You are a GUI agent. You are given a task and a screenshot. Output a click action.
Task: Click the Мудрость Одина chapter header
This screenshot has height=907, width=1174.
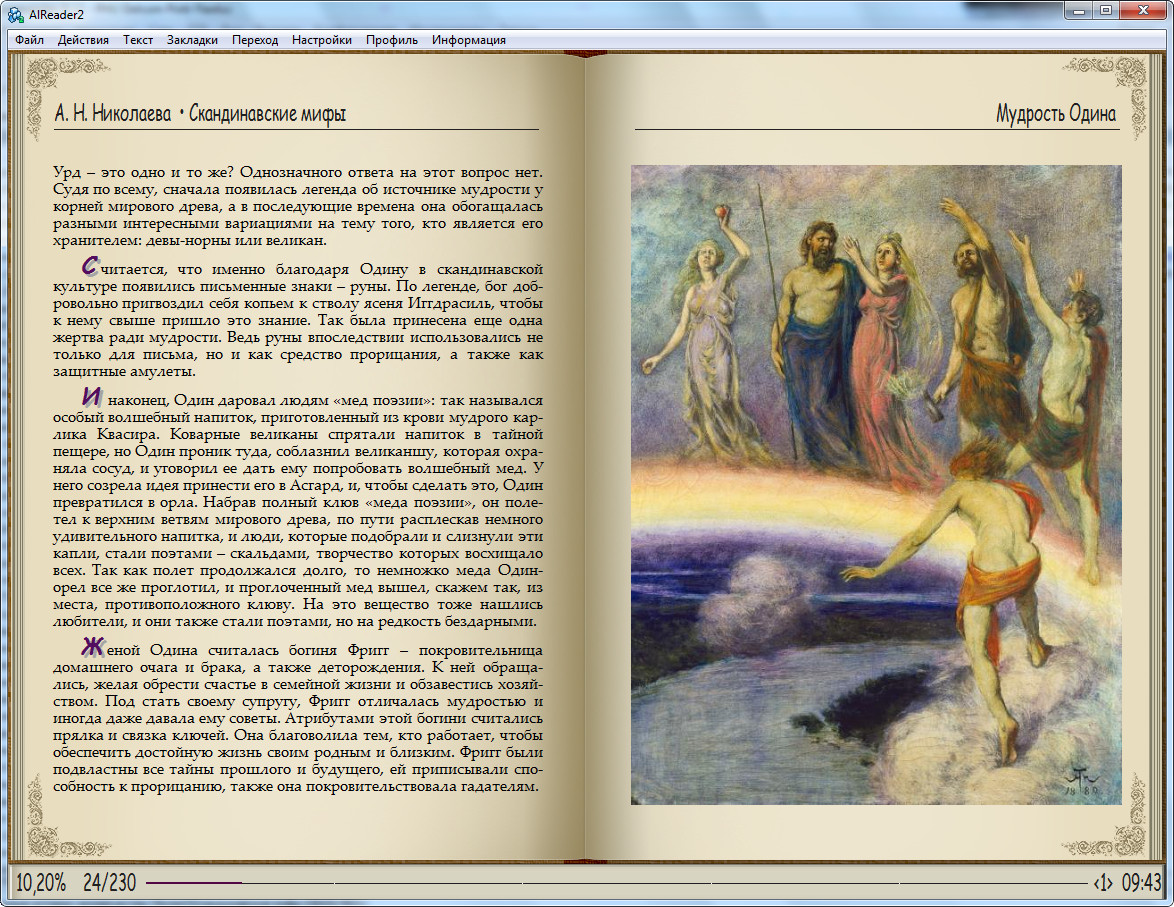[x=1056, y=113]
